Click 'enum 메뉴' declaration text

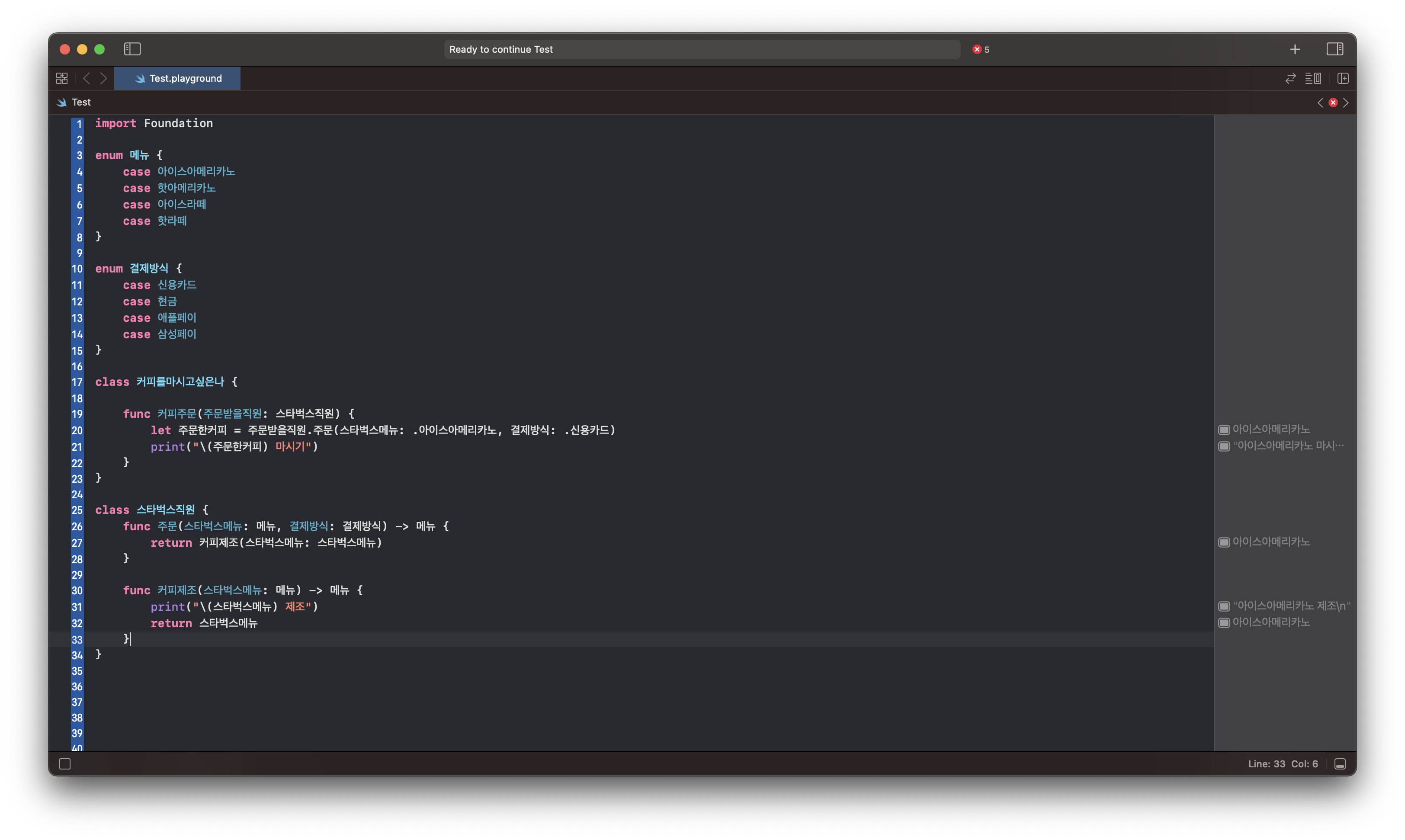[x=122, y=155]
